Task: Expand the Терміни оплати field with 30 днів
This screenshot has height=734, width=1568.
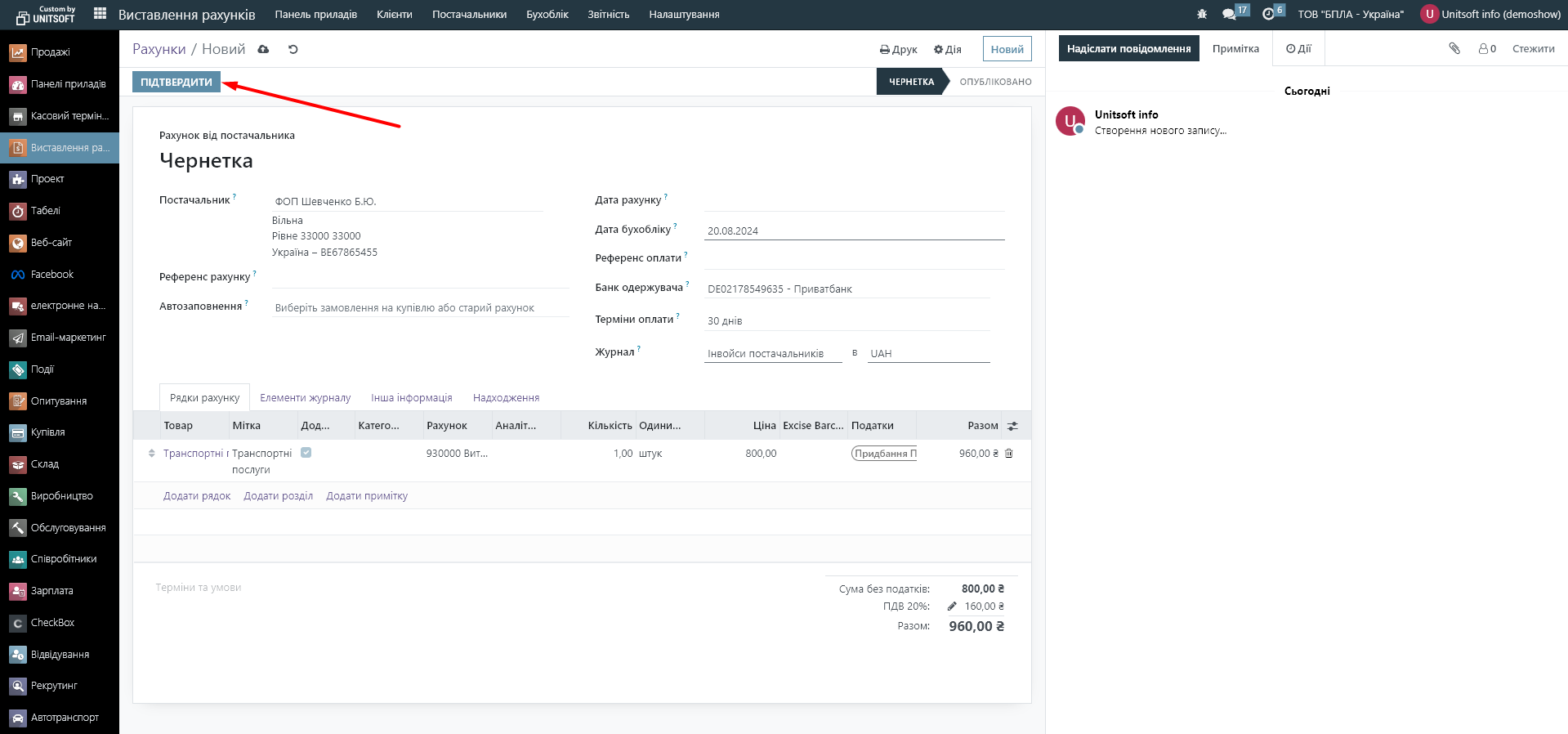Action: point(846,321)
